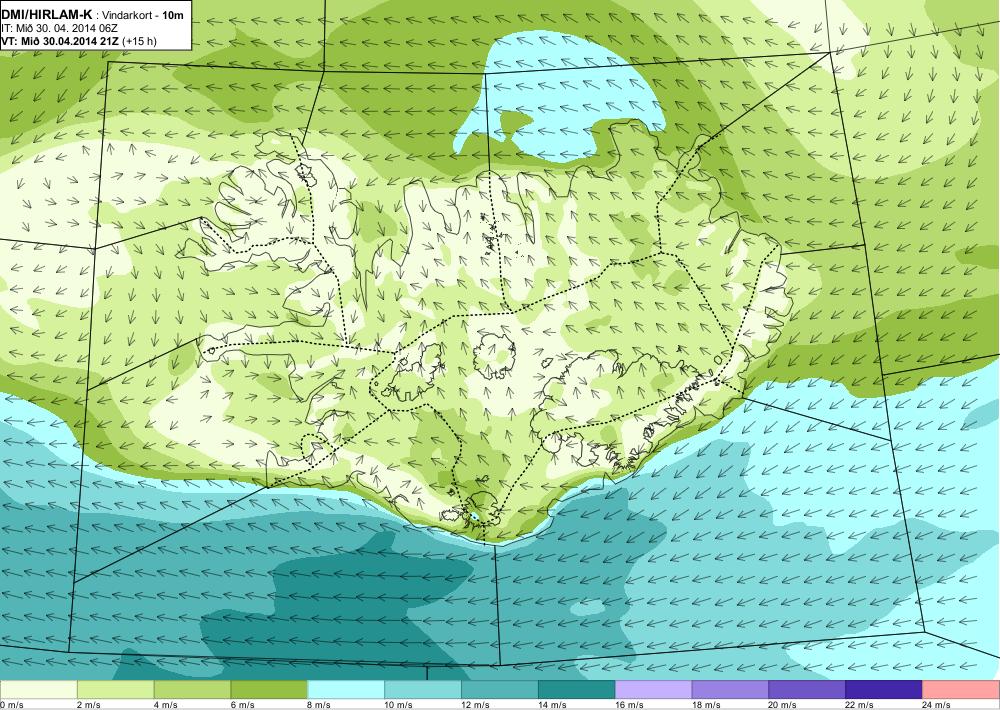The width and height of the screenshot is (1000, 710).
Task: Click the dark indigo swatch starting at 22 m/s
Action: coord(884,690)
